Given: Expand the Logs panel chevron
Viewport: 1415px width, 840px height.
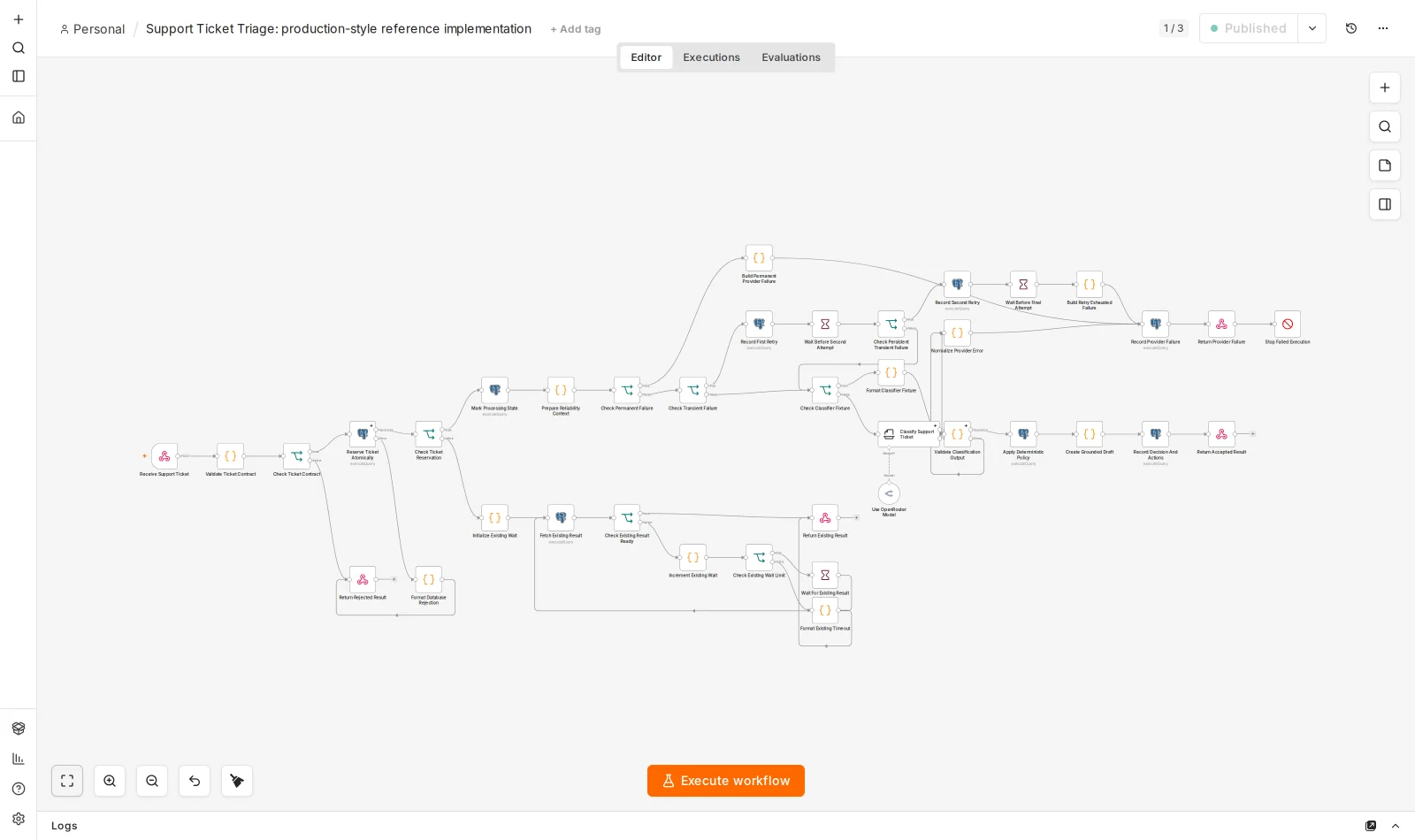Looking at the screenshot, I should [x=1396, y=826].
